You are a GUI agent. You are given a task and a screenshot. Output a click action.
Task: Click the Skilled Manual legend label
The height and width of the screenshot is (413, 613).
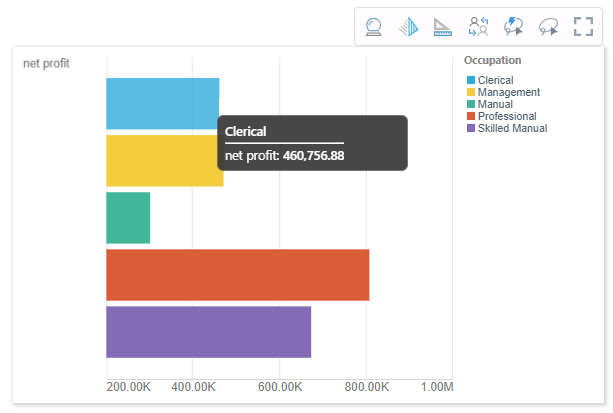coord(512,128)
